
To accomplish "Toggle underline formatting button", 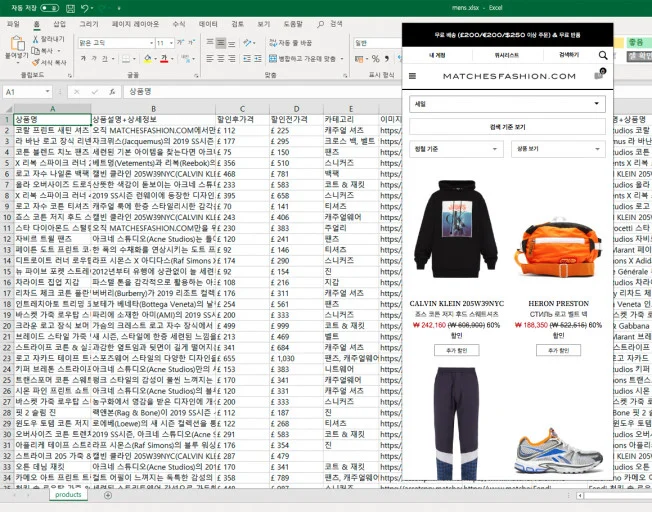I will [105, 59].
